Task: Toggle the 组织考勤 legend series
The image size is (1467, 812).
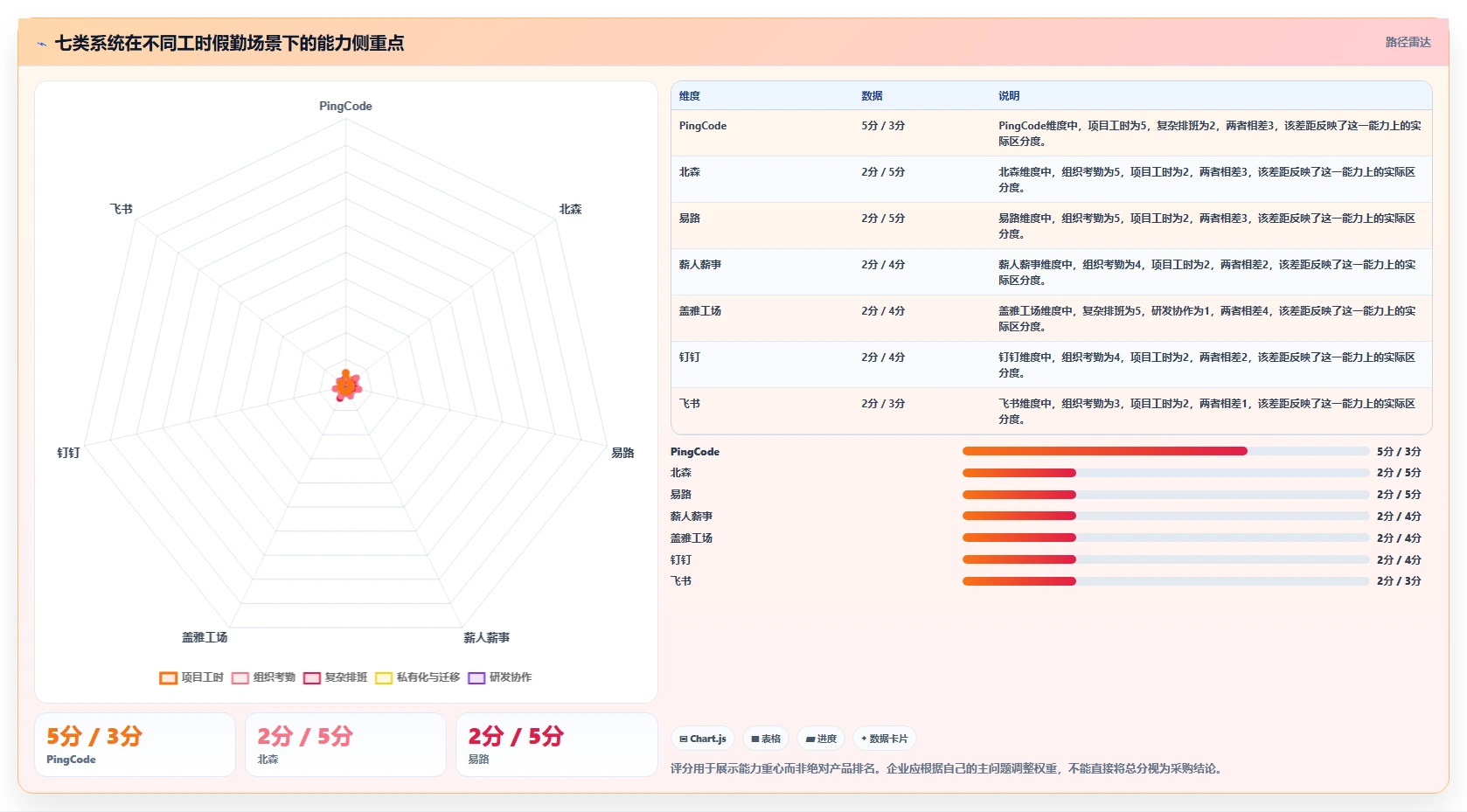Action: click(x=263, y=677)
